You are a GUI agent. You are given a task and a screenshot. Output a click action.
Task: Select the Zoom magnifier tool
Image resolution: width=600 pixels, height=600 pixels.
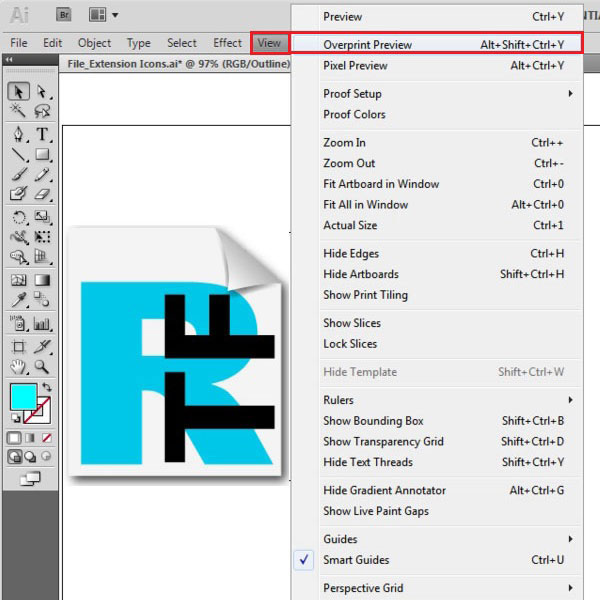[42, 367]
